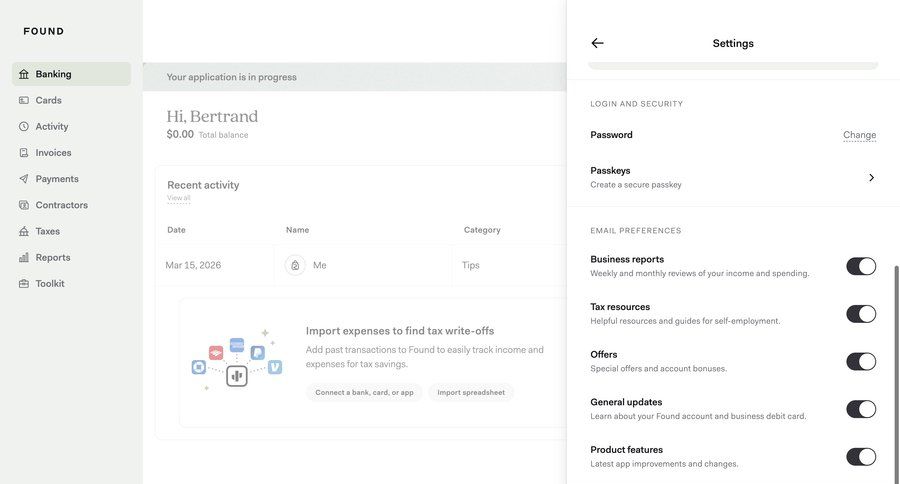Select the Taxes menu label
The height and width of the screenshot is (484, 900).
coord(48,231)
